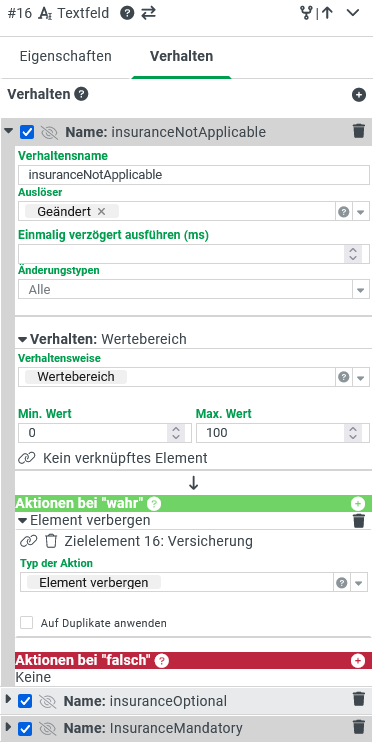Screen dimensions: 373x743
Task: Delete the Element verbergen action
Action: point(359,521)
